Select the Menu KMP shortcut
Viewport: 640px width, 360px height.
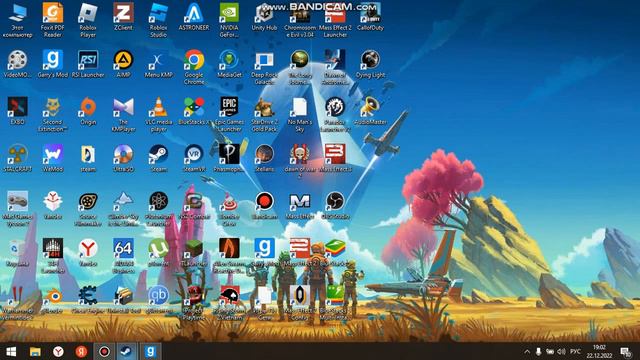coord(158,64)
